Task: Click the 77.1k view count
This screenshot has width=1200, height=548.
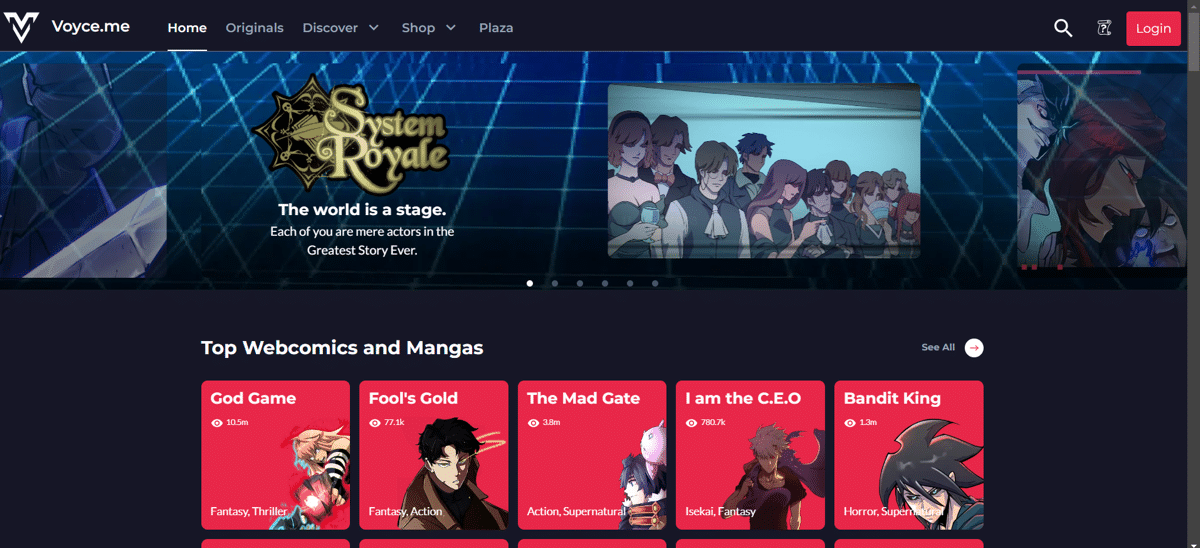Action: (x=394, y=423)
